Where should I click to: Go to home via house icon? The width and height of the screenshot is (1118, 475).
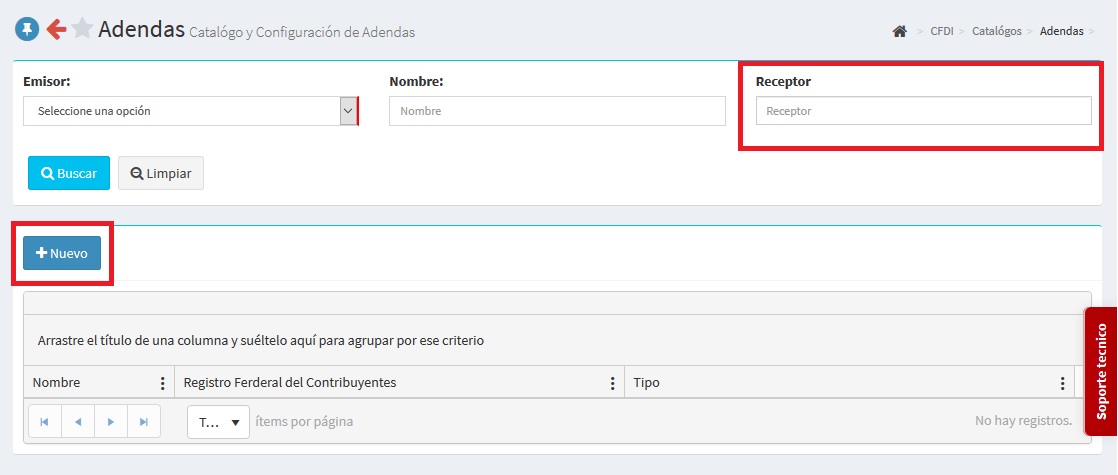pyautogui.click(x=899, y=31)
